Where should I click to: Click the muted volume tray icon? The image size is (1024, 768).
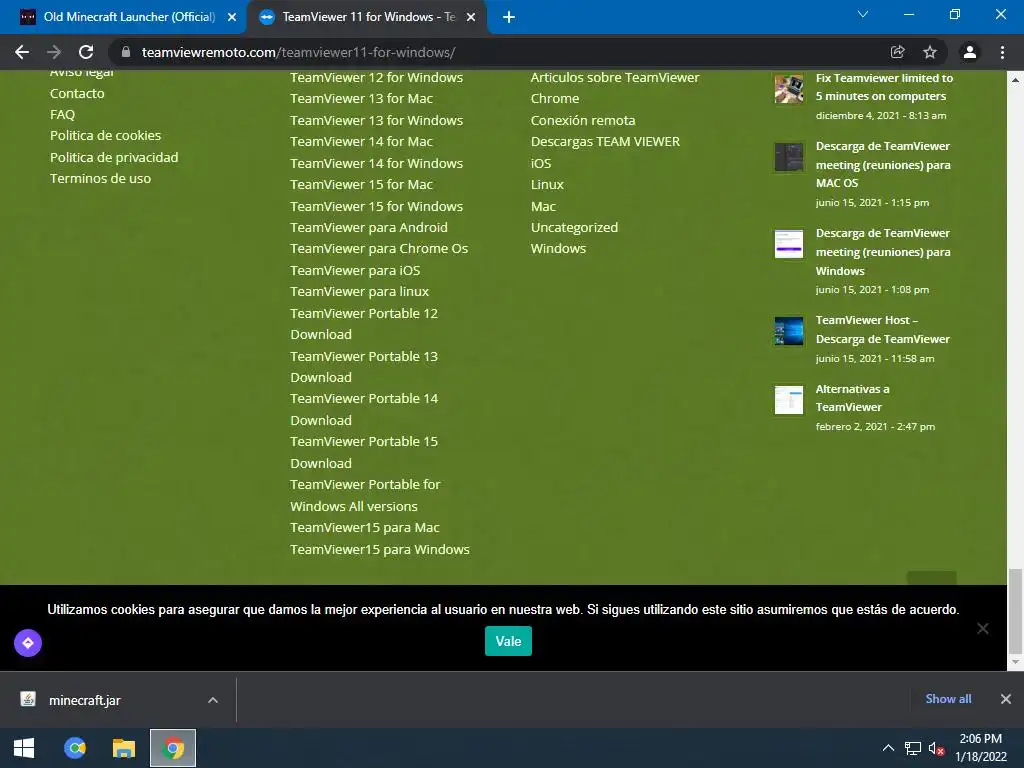936,748
